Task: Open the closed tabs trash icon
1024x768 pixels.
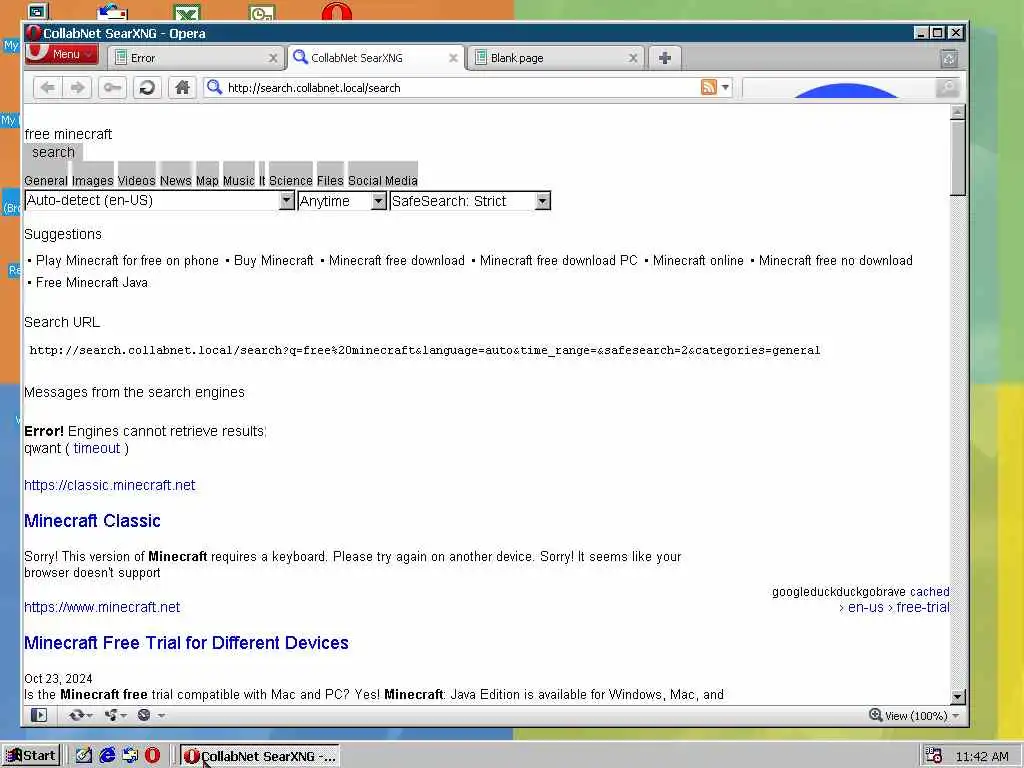Action: coord(949,58)
